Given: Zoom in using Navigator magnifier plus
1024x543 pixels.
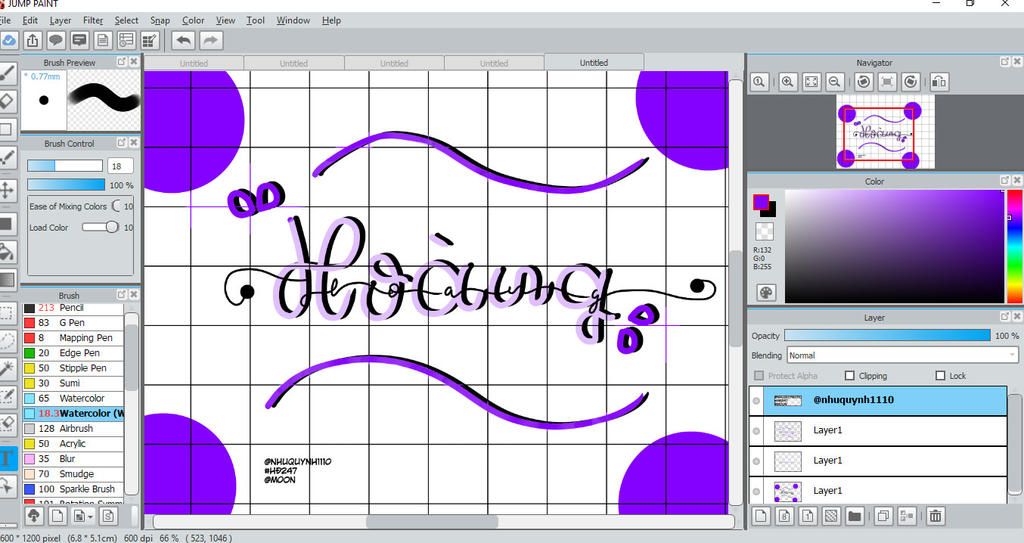Looking at the screenshot, I should coord(788,82).
